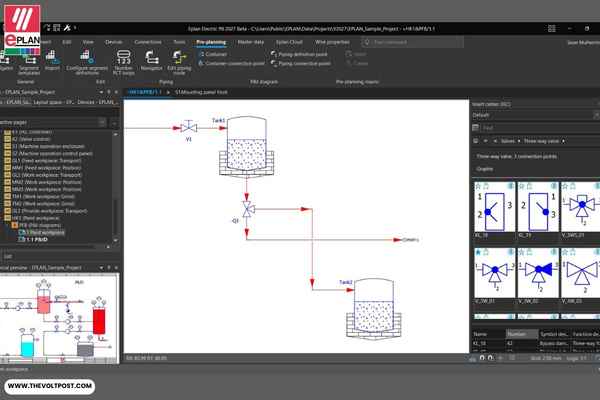Collapse the PFB (P&I diagrams) node

tap(7, 225)
